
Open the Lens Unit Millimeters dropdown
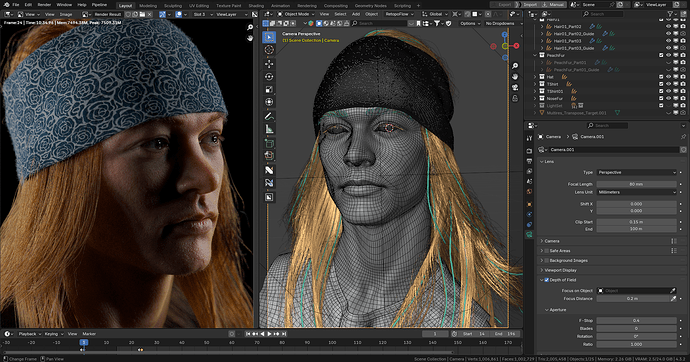tap(636, 192)
